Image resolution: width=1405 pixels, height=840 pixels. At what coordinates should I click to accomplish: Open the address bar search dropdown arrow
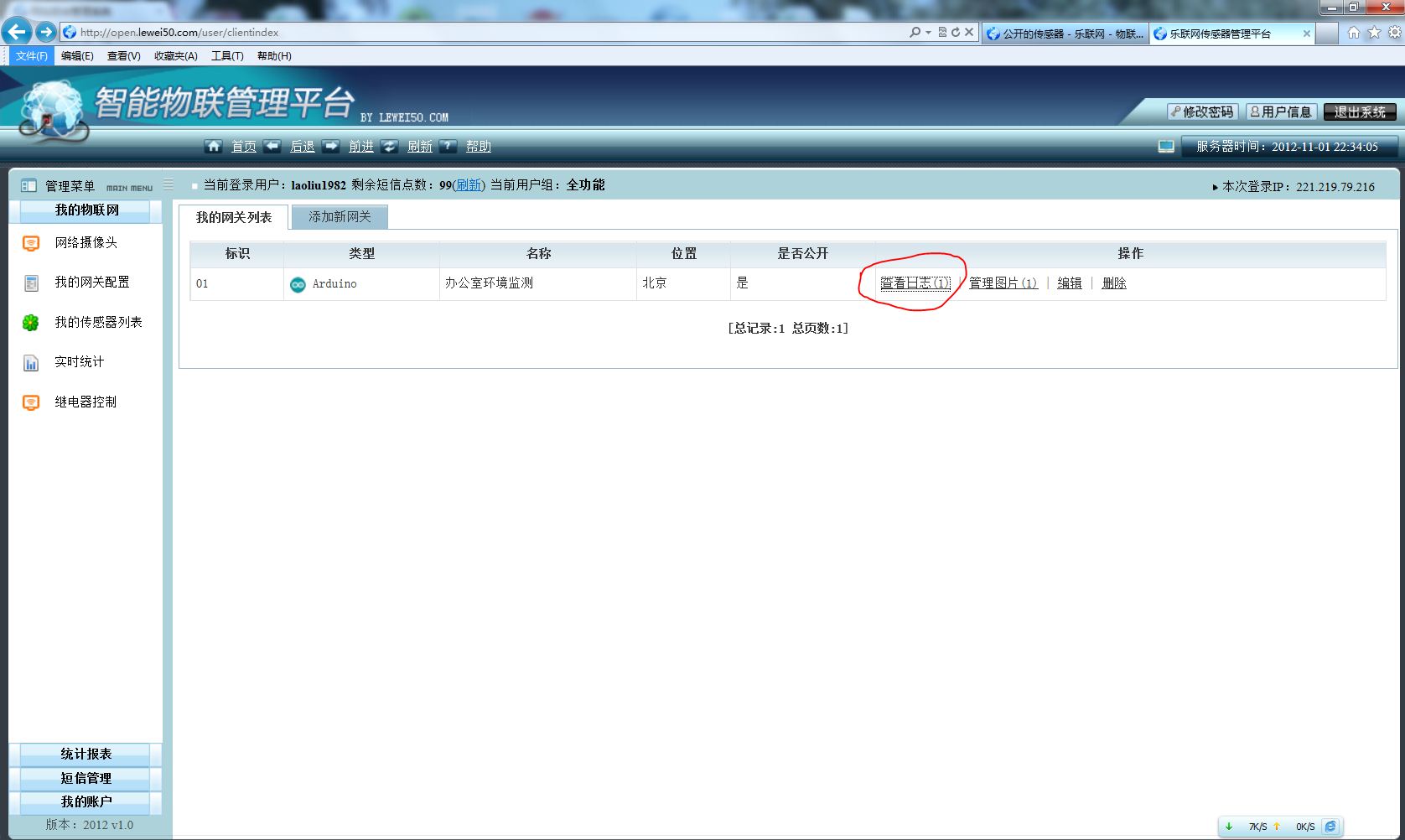928,33
